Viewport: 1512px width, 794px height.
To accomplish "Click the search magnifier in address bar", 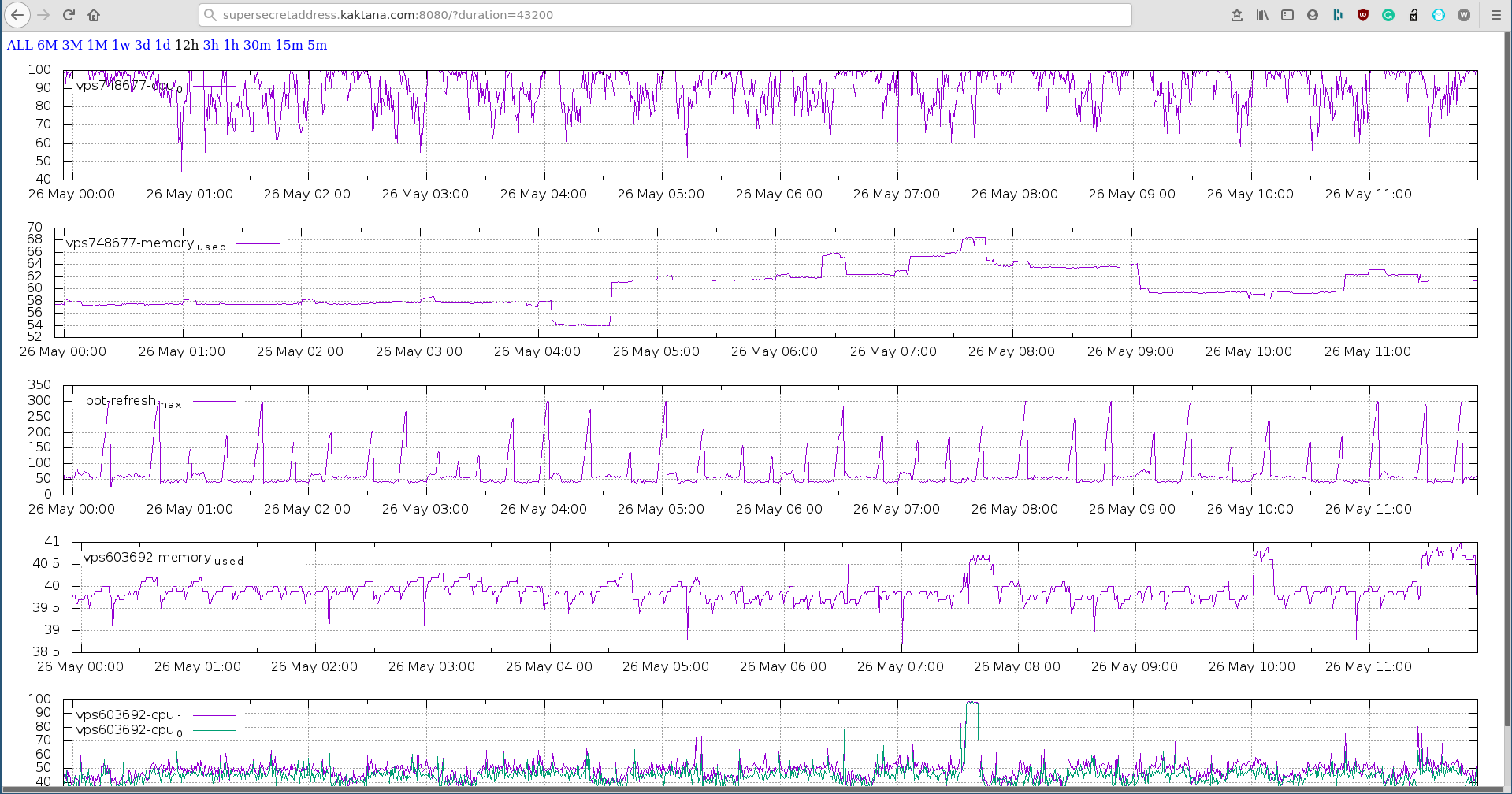I will (x=210, y=15).
